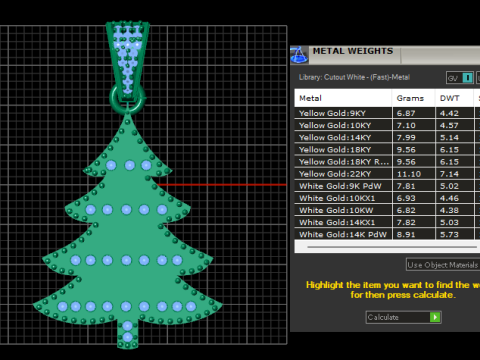Click the 5.73 DWT value
The image size is (480, 360).
(449, 234)
